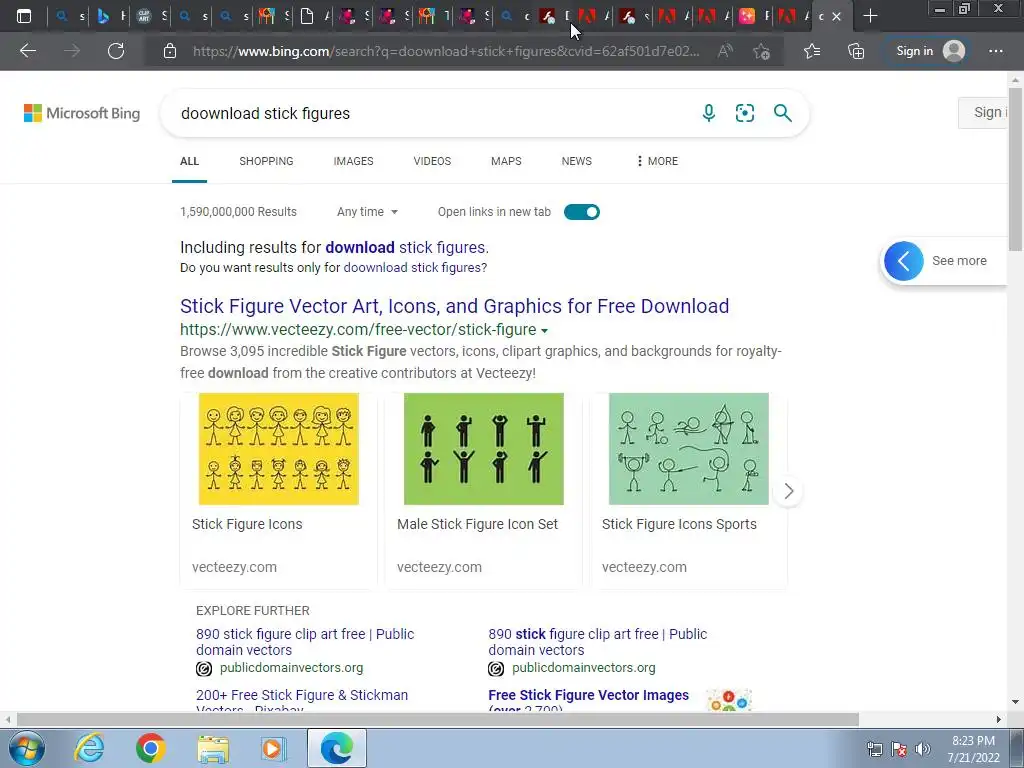Go back to the previous page
This screenshot has height=768, width=1024.
pos(27,51)
